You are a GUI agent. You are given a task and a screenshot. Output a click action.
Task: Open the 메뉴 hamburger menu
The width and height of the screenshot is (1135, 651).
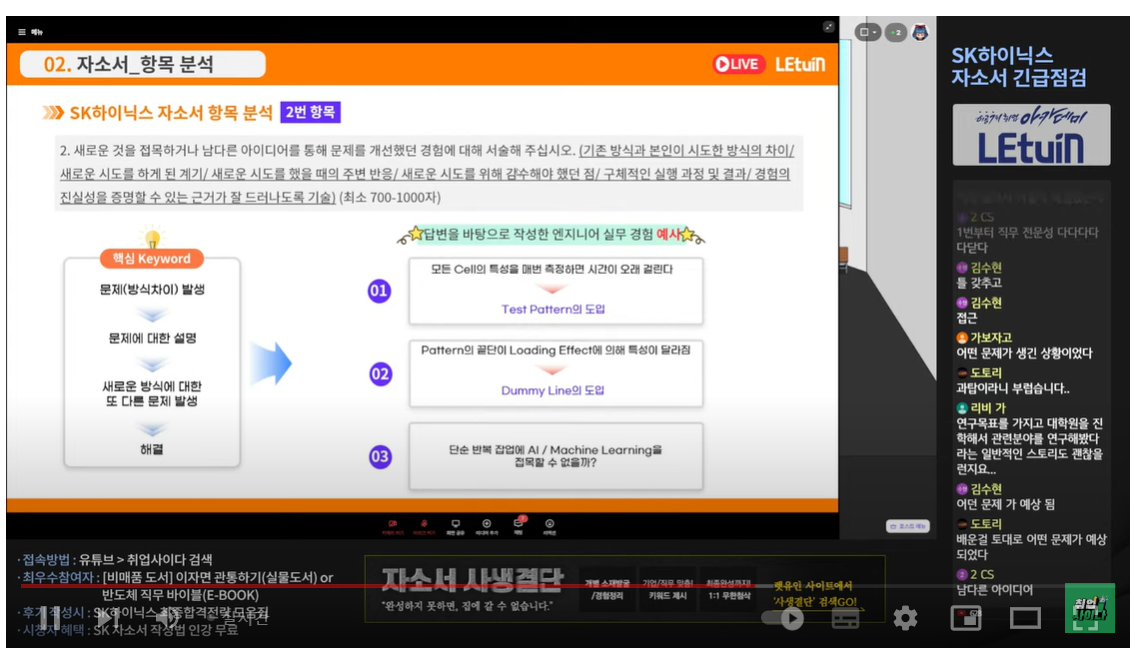30,32
